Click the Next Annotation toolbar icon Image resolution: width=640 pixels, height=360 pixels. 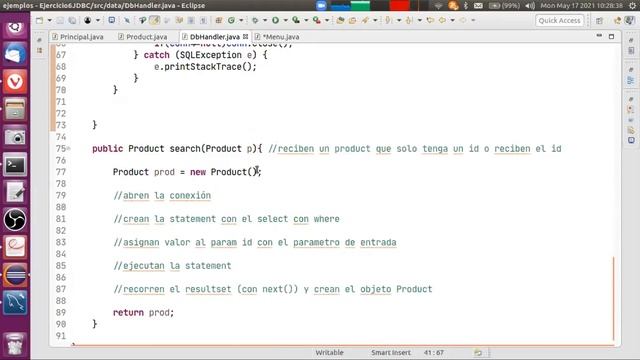click(x=388, y=20)
